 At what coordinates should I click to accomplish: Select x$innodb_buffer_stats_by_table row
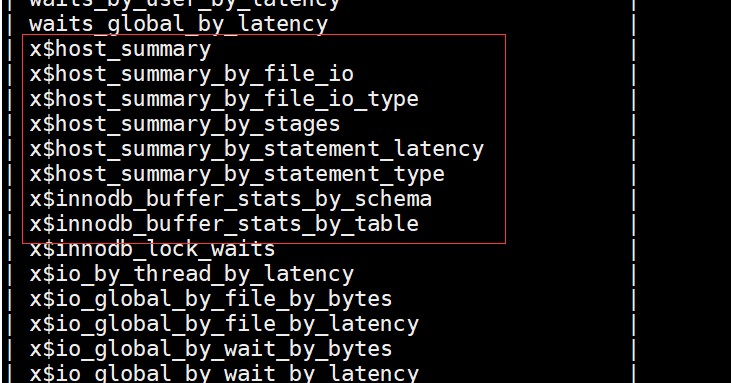click(224, 224)
